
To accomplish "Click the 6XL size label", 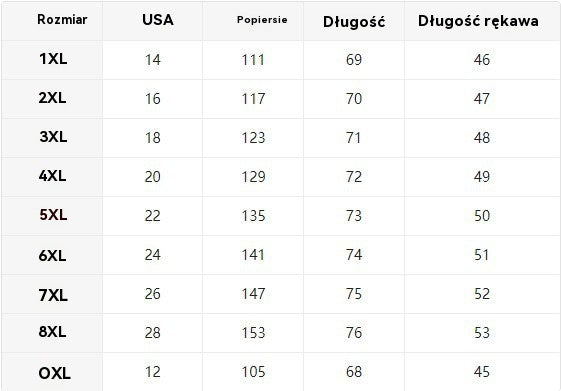I will coord(53,255).
